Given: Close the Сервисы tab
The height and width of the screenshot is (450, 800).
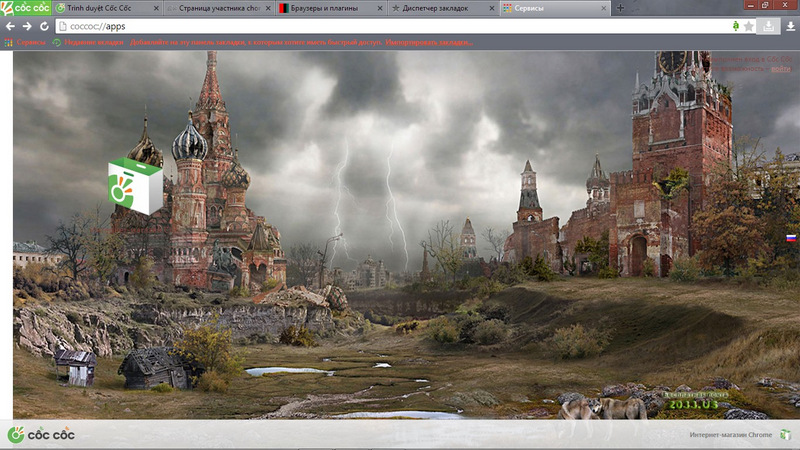Looking at the screenshot, I should coord(603,8).
